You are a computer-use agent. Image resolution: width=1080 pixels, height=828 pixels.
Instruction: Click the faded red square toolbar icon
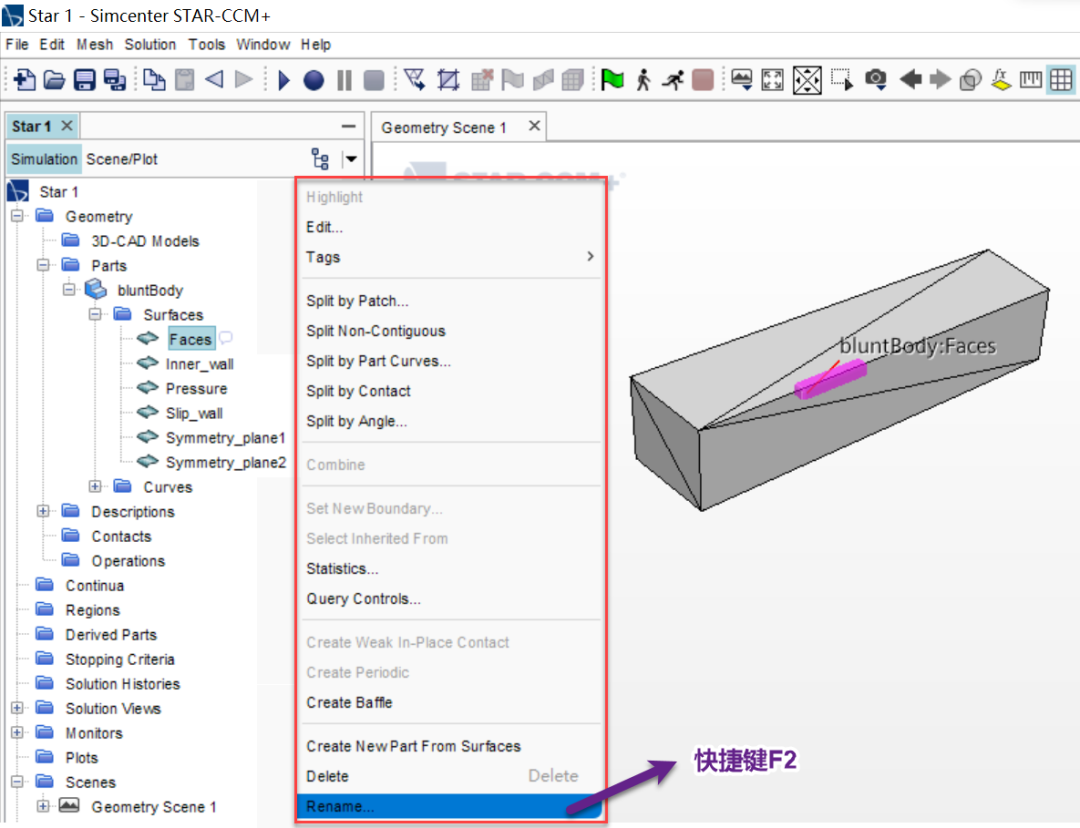(x=703, y=80)
